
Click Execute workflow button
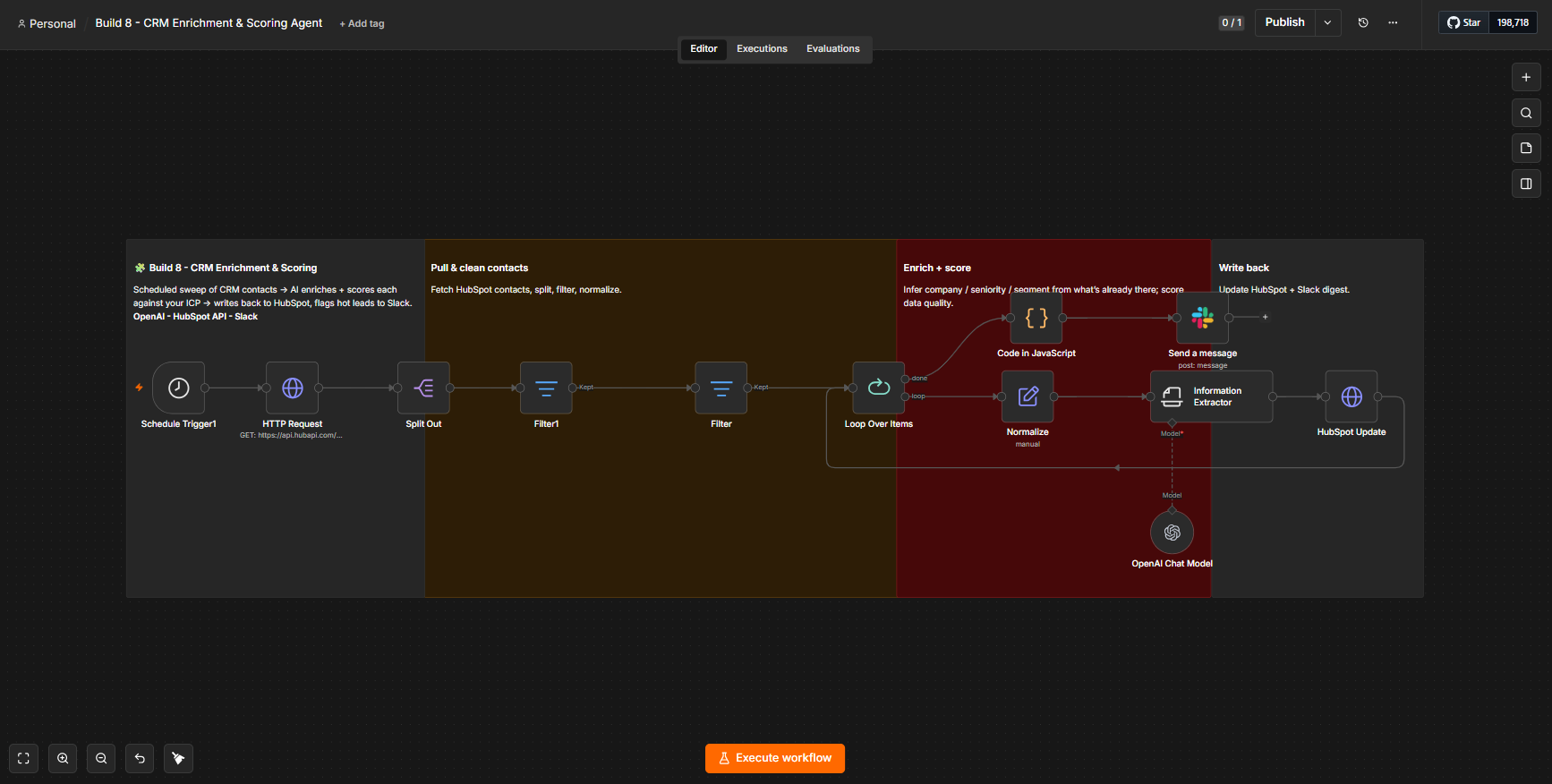(x=775, y=758)
